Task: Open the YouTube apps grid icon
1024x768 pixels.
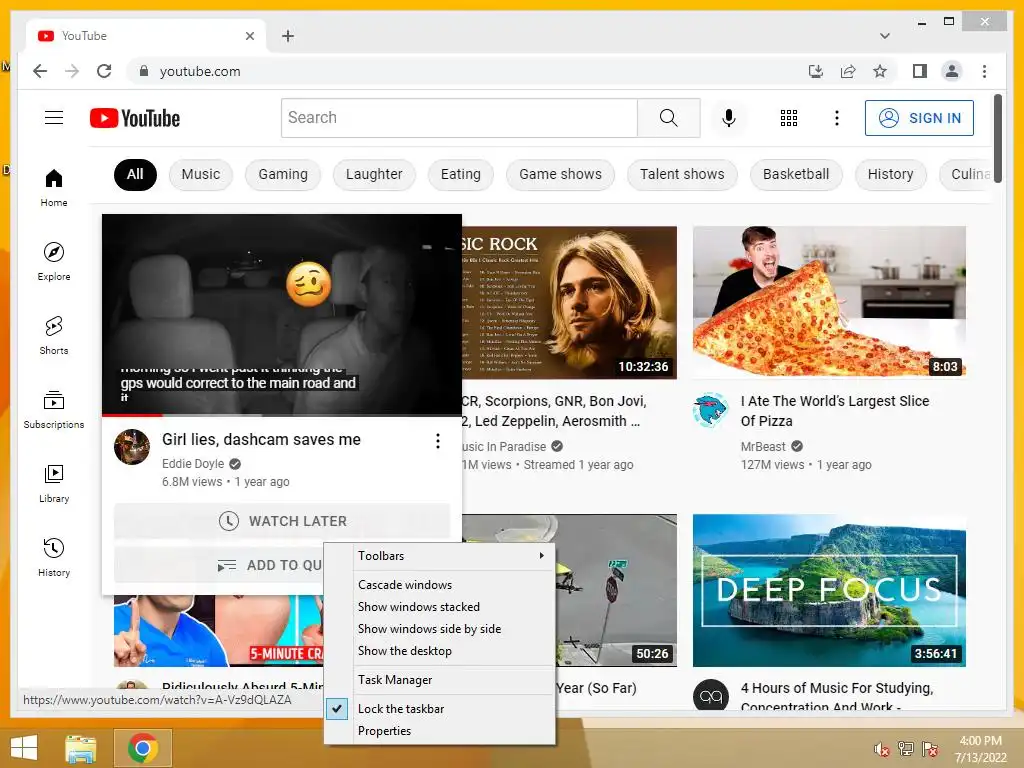Action: 788,118
